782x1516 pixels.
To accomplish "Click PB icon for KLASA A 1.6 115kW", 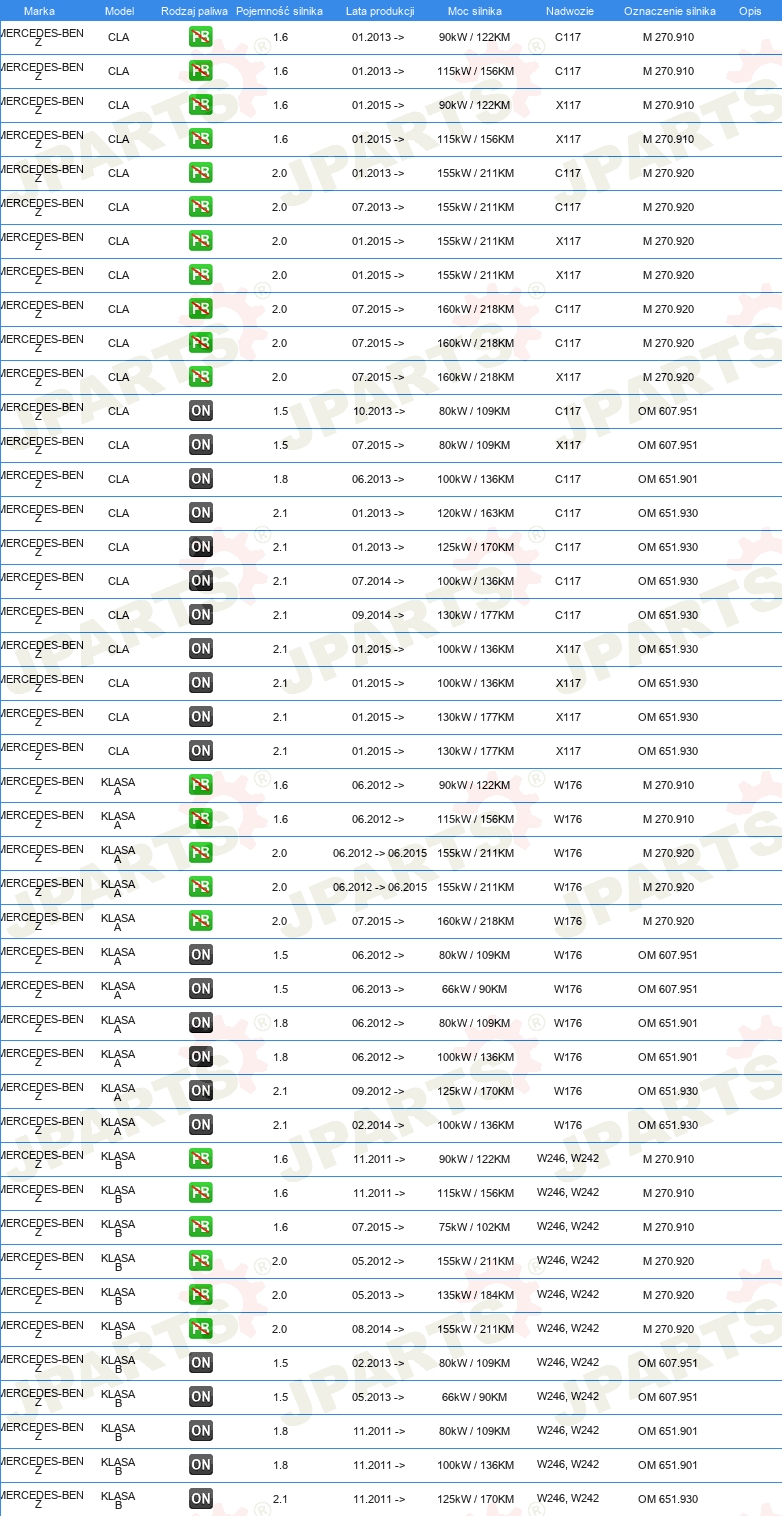I will coord(201,819).
